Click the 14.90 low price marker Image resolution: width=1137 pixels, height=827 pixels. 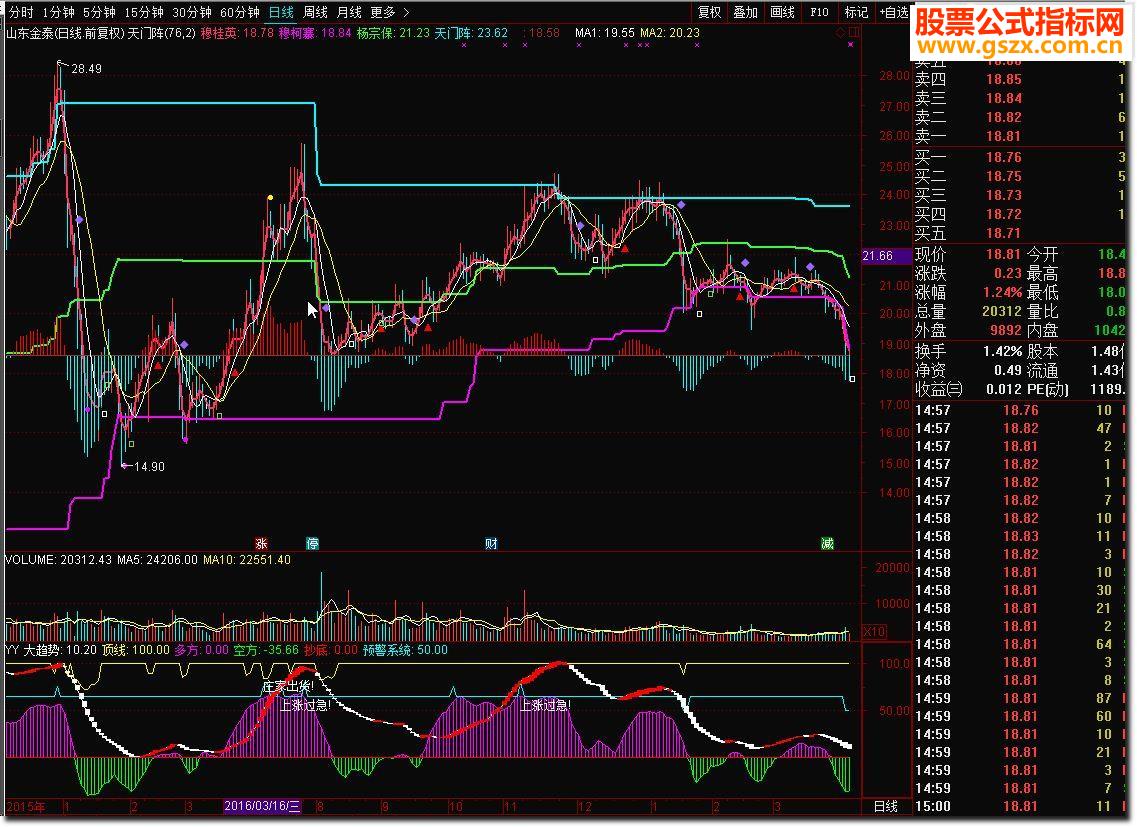pyautogui.click(x=149, y=466)
